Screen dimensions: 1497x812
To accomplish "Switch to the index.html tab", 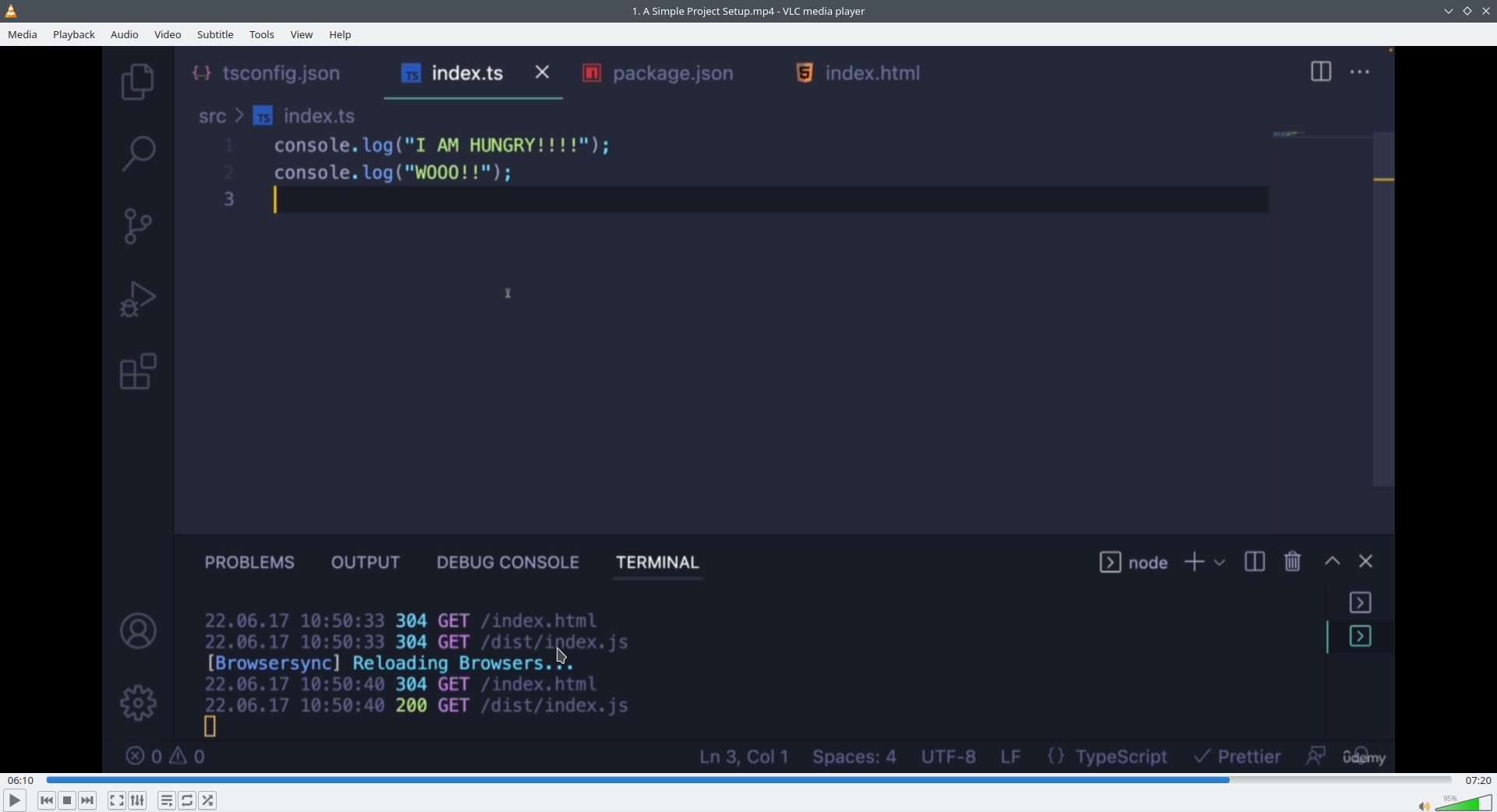I will click(858, 73).
